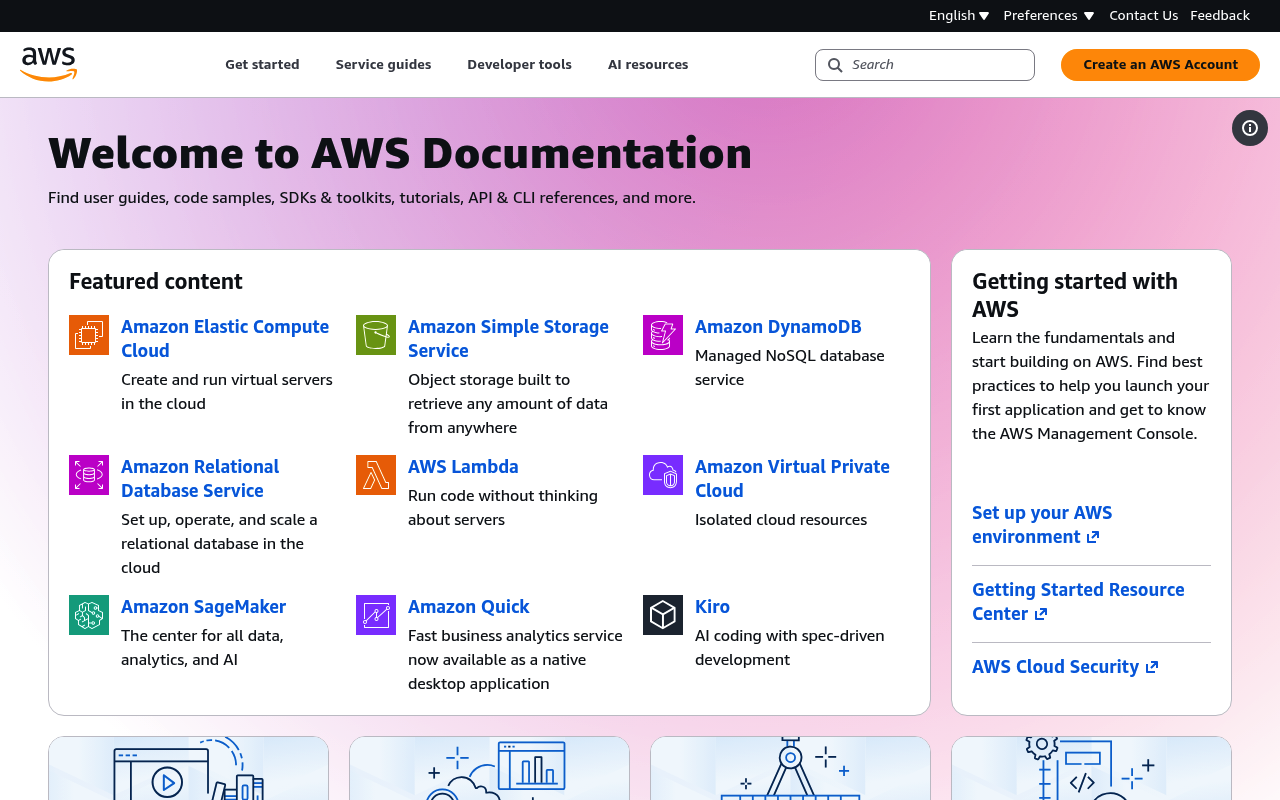This screenshot has height=800, width=1280.
Task: Click the Feedback link
Action: (1220, 15)
